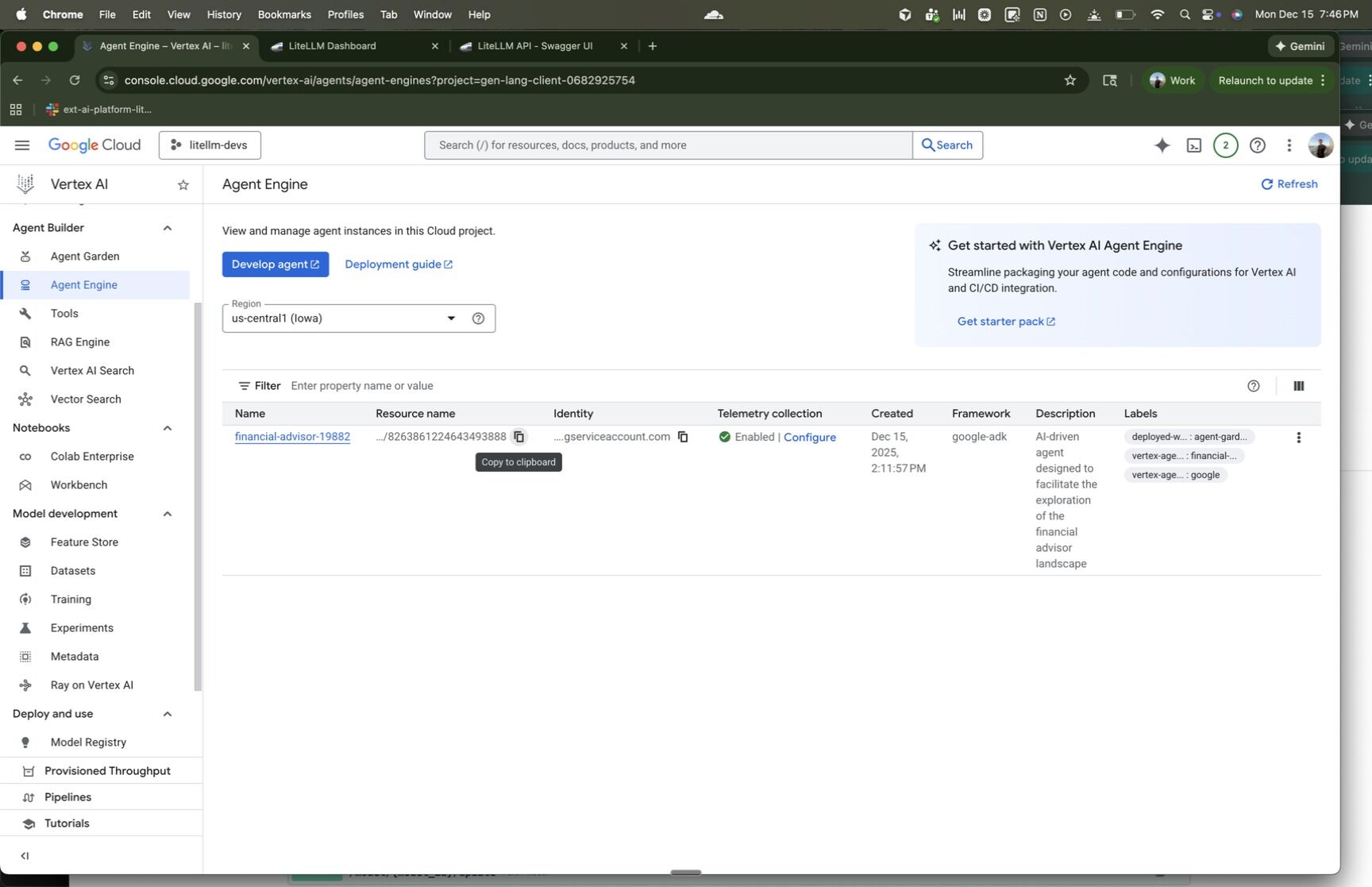This screenshot has width=1372, height=887.
Task: Switch to the LiteLLM Dashboard tab
Action: pyautogui.click(x=354, y=46)
